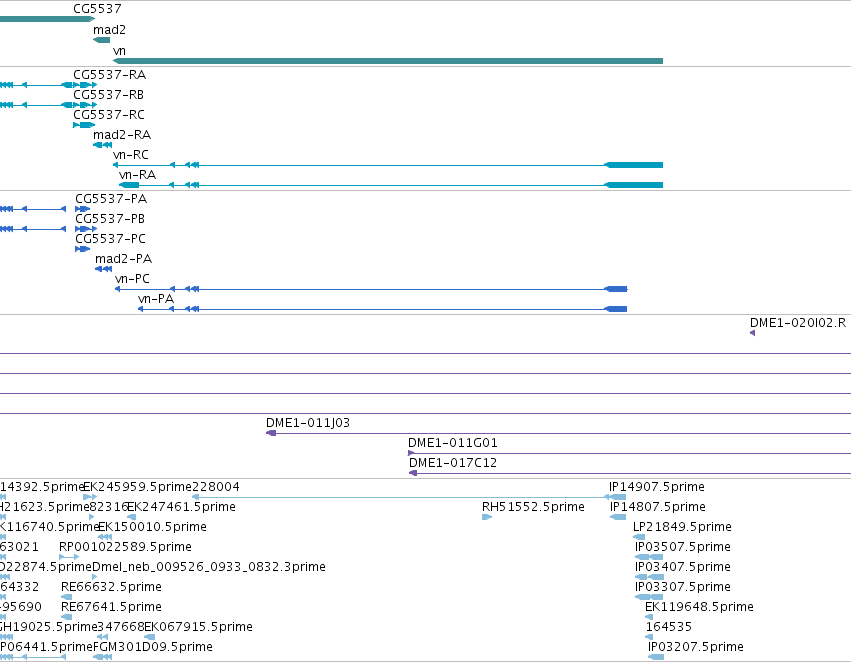
Task: Click the EK150010.5prime EST label
Action: 152,527
